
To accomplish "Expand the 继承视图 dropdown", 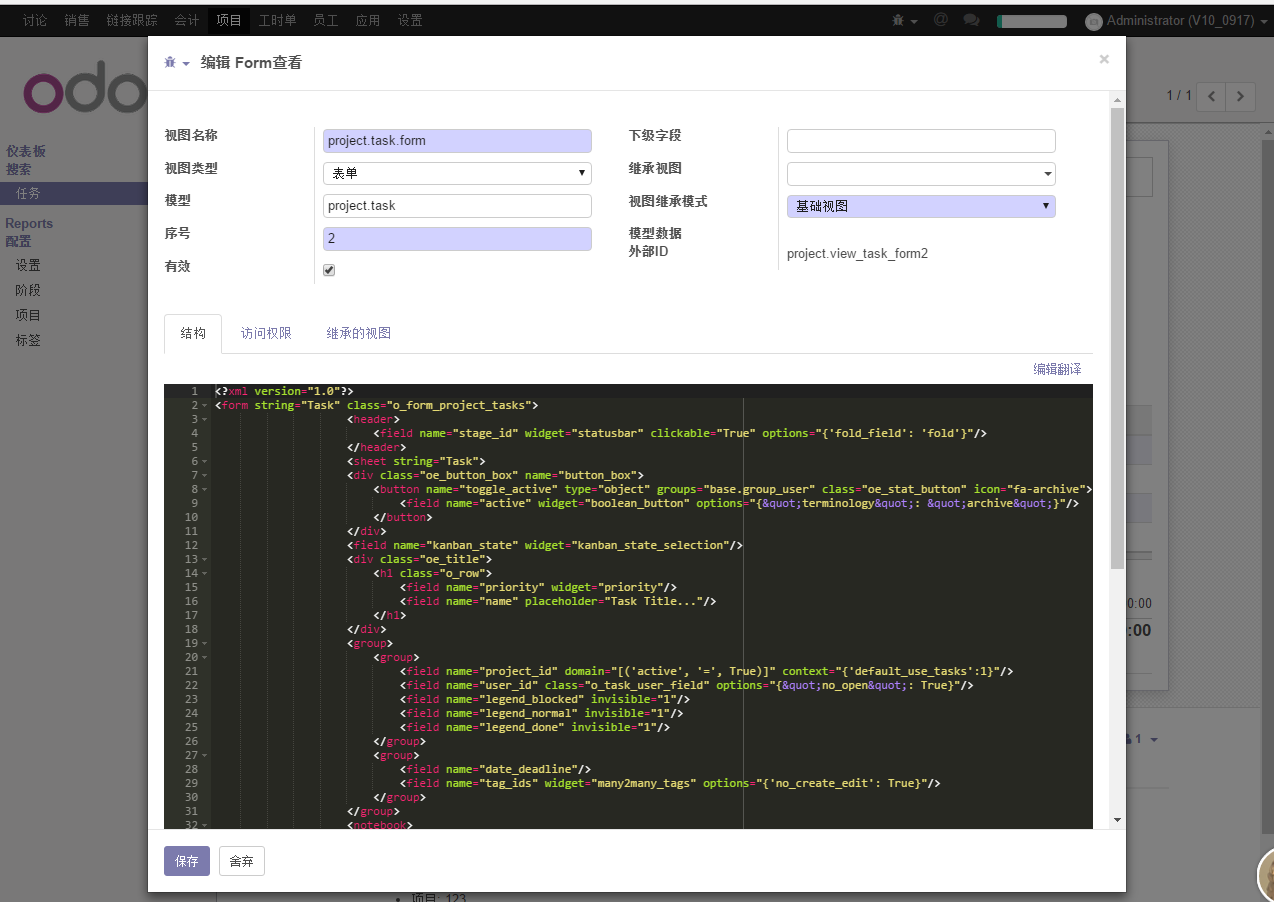I will click(921, 174).
